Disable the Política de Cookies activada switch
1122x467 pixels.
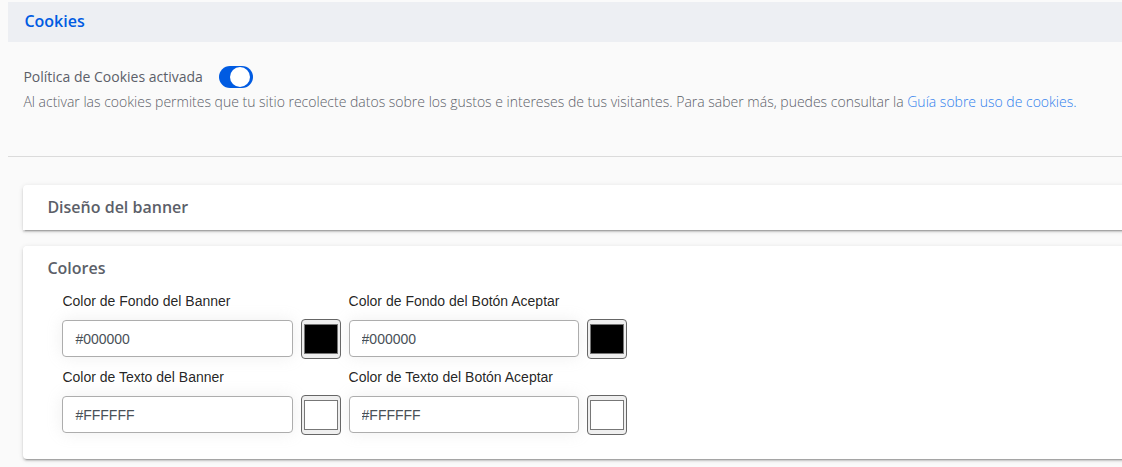coord(236,77)
